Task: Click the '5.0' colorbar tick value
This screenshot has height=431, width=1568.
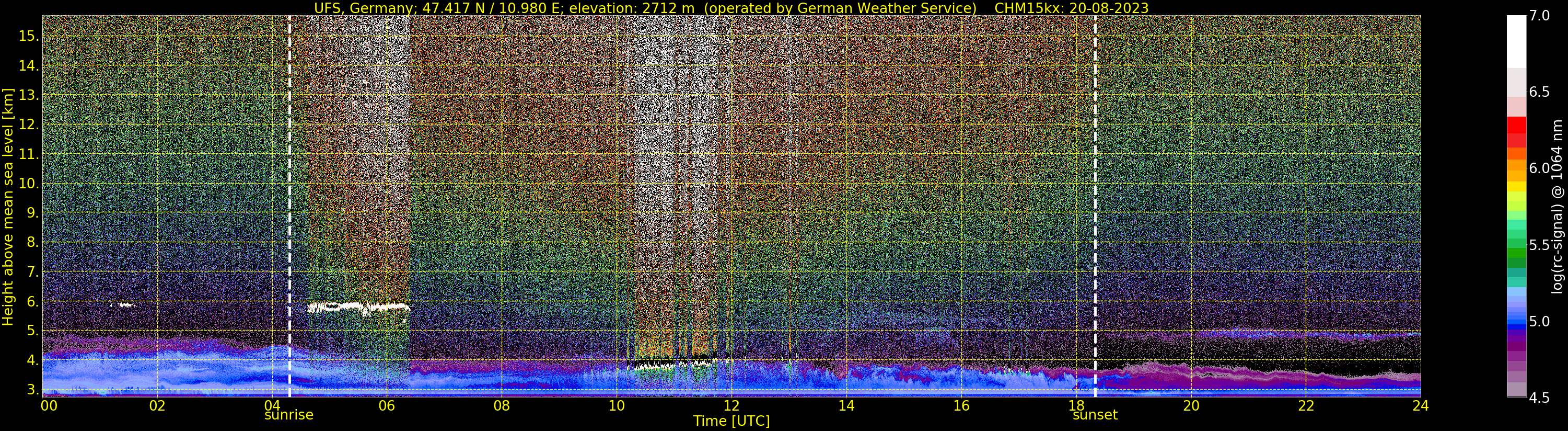Action: [1539, 321]
